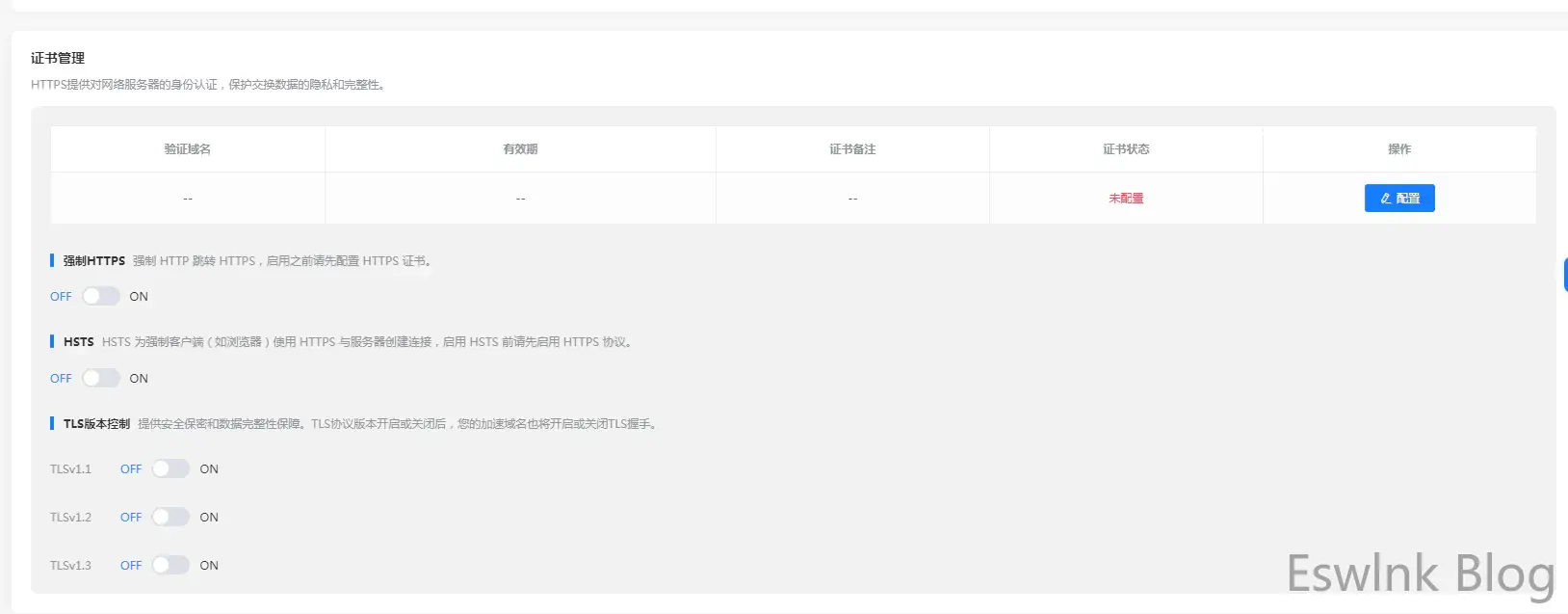Click the 有效期 column header

point(520,149)
